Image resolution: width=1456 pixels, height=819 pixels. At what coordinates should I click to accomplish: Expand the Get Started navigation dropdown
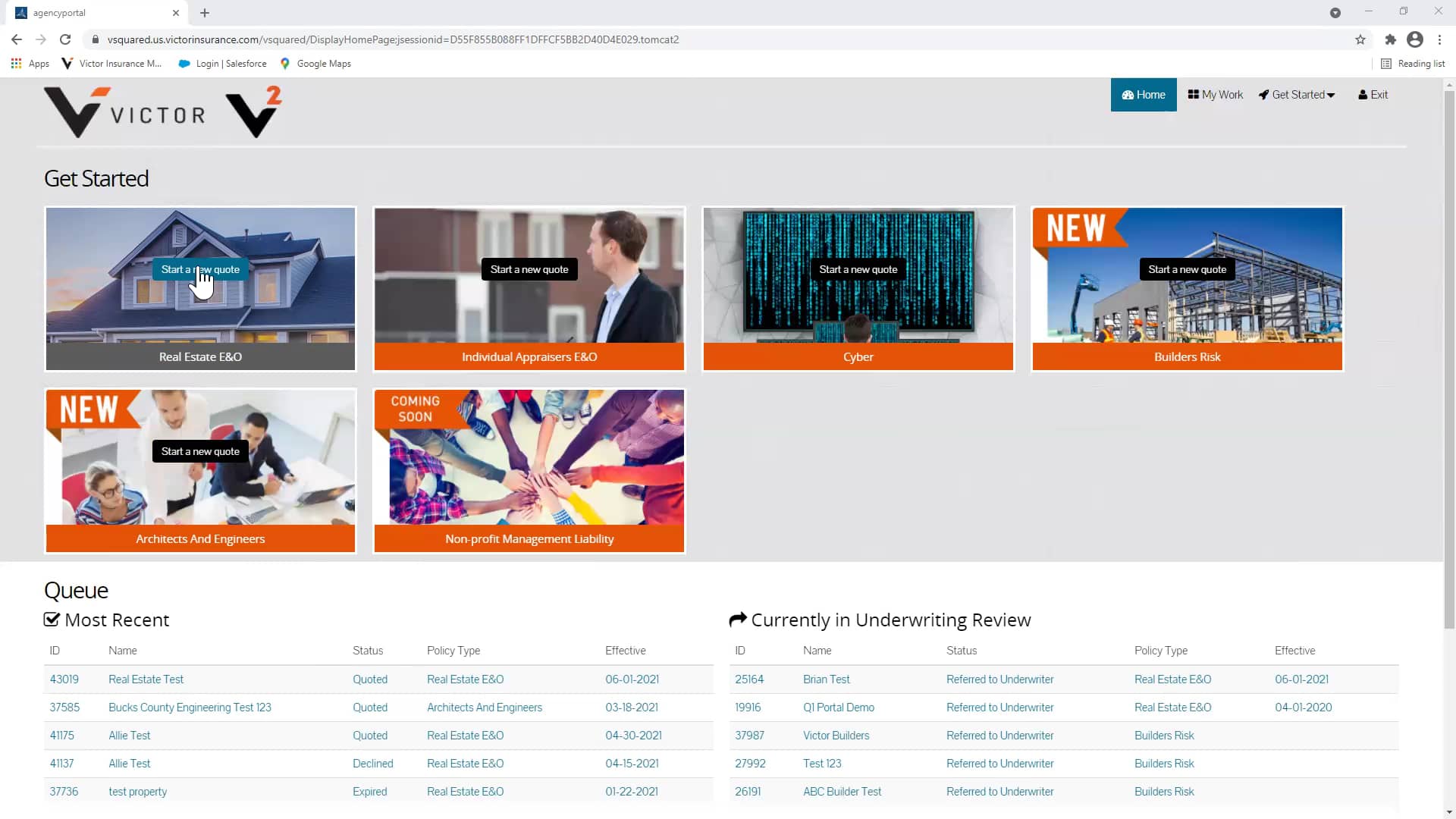[x=1296, y=94]
